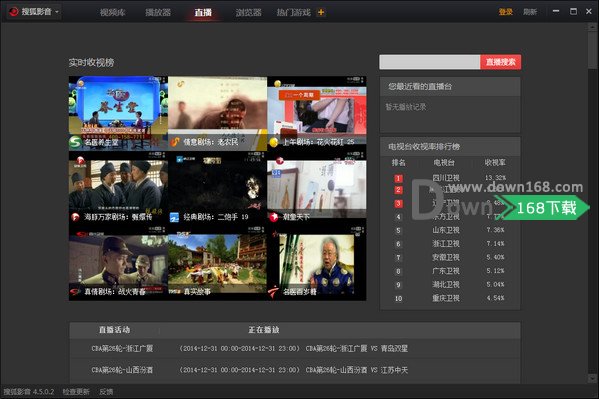Viewport: 599px width, 399px height.
Task: Open the CBA第26轮-浙江广厦 live event
Action: pos(122,349)
